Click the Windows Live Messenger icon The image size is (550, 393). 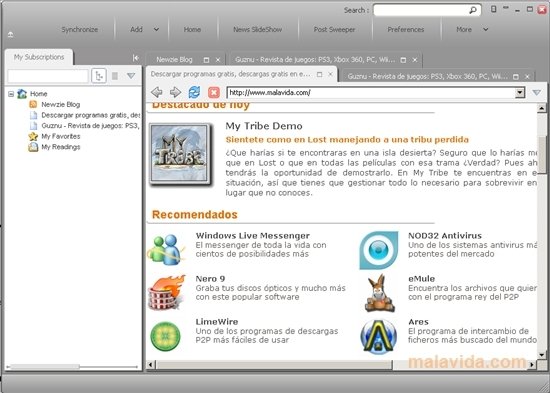(x=166, y=249)
